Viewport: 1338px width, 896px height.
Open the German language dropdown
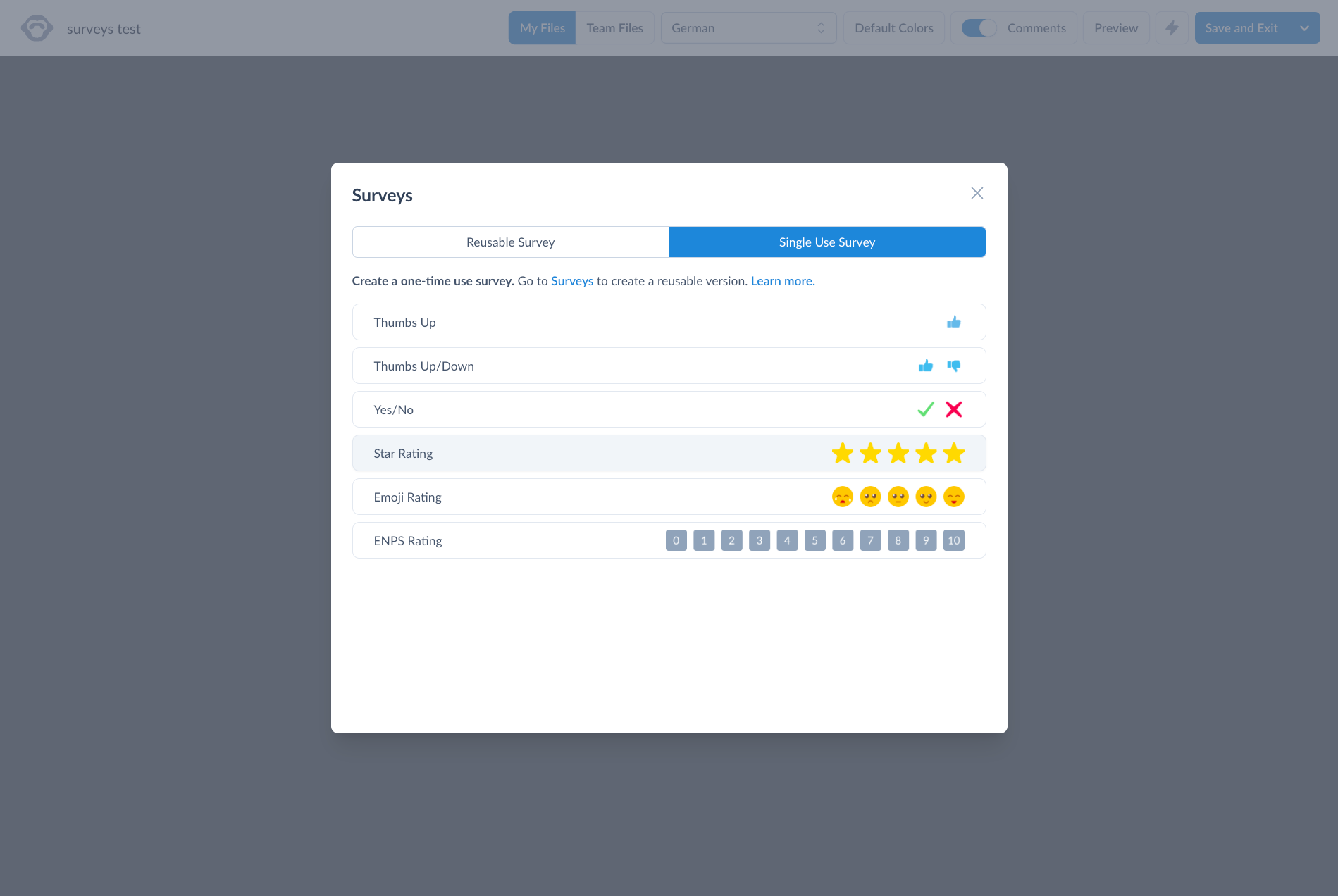pyautogui.click(x=748, y=28)
